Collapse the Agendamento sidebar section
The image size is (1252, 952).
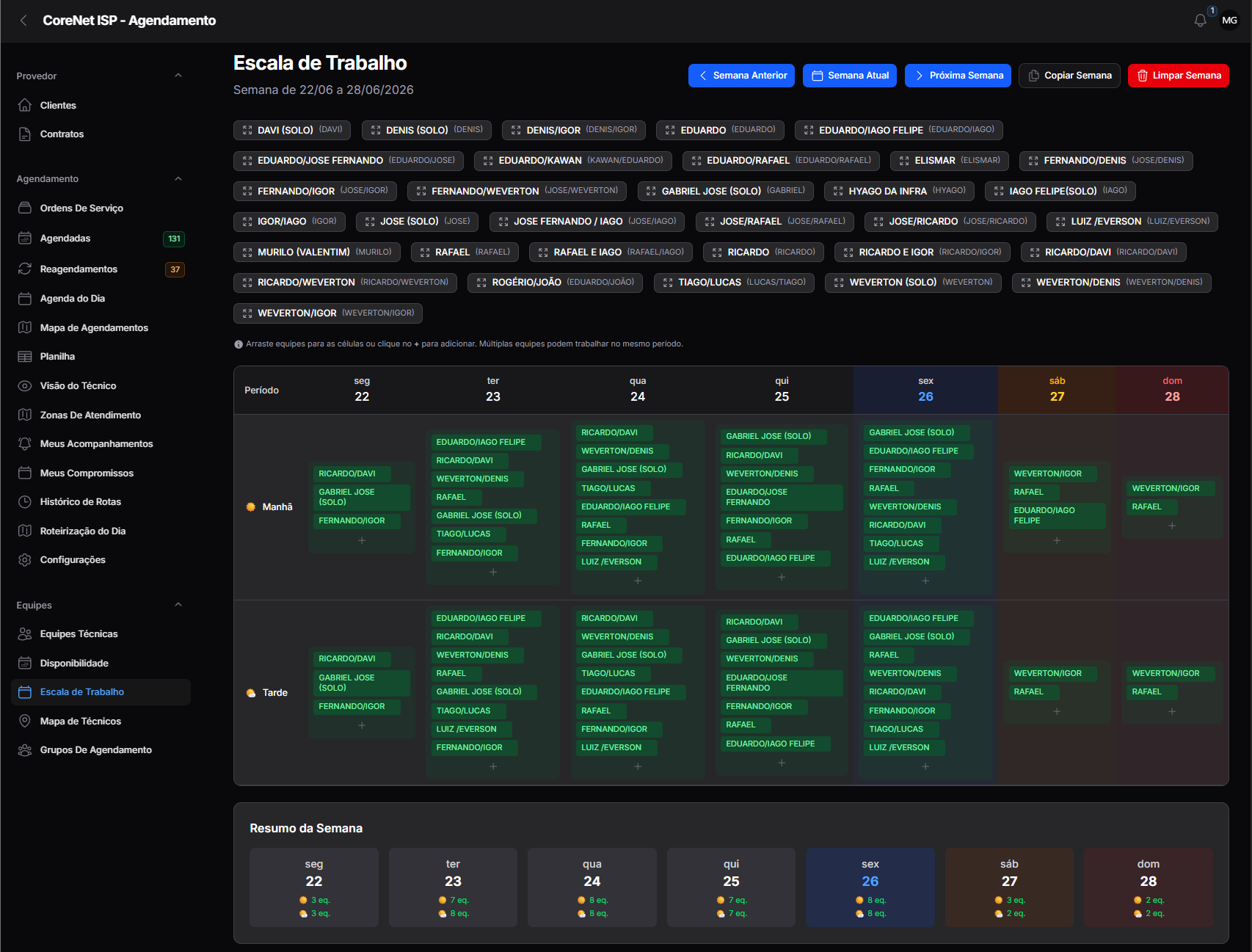tap(178, 179)
